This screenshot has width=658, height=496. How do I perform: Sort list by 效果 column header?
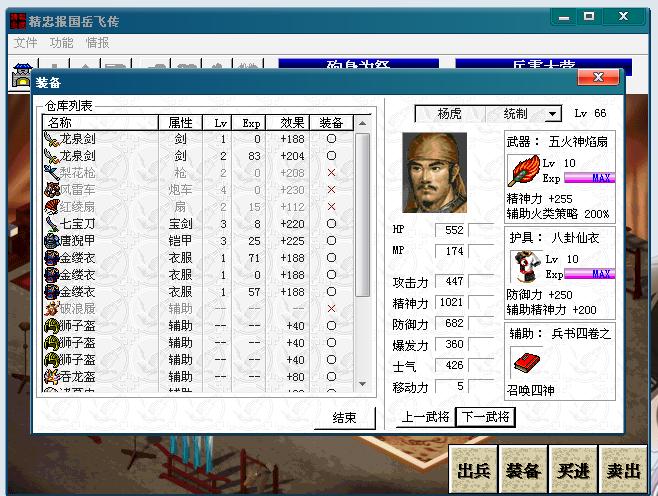point(287,123)
